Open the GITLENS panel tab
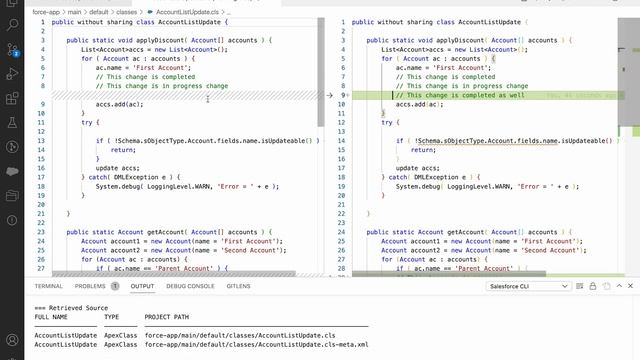The image size is (640, 360). 238,286
